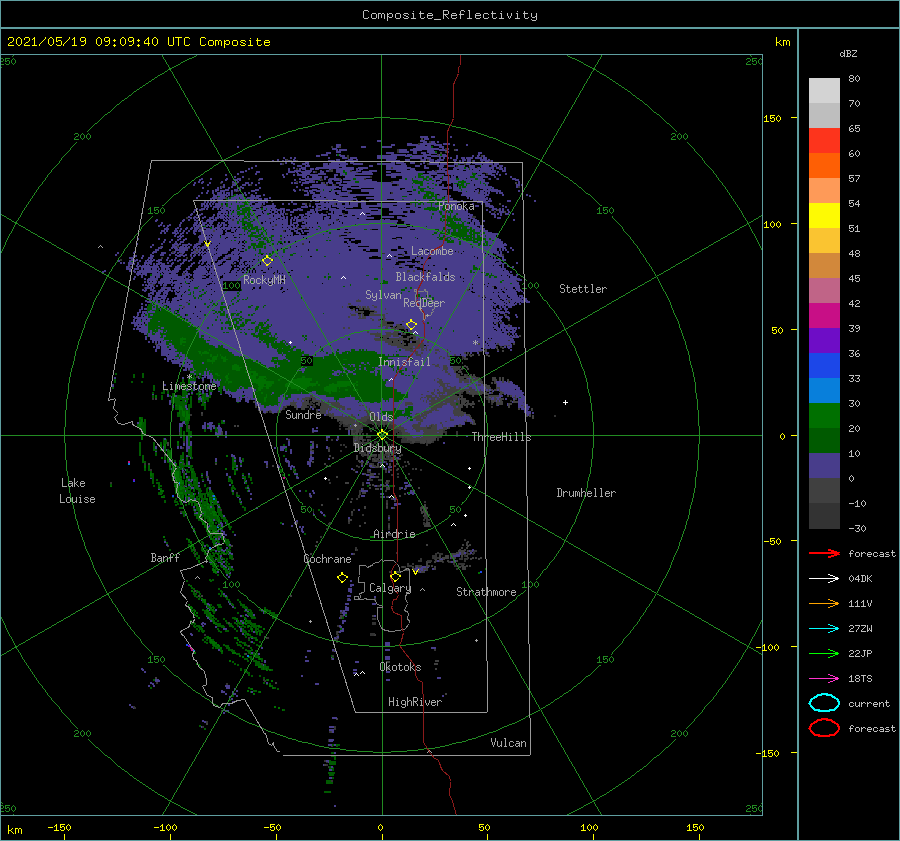Click the red forecast arrow in legend

click(x=824, y=553)
